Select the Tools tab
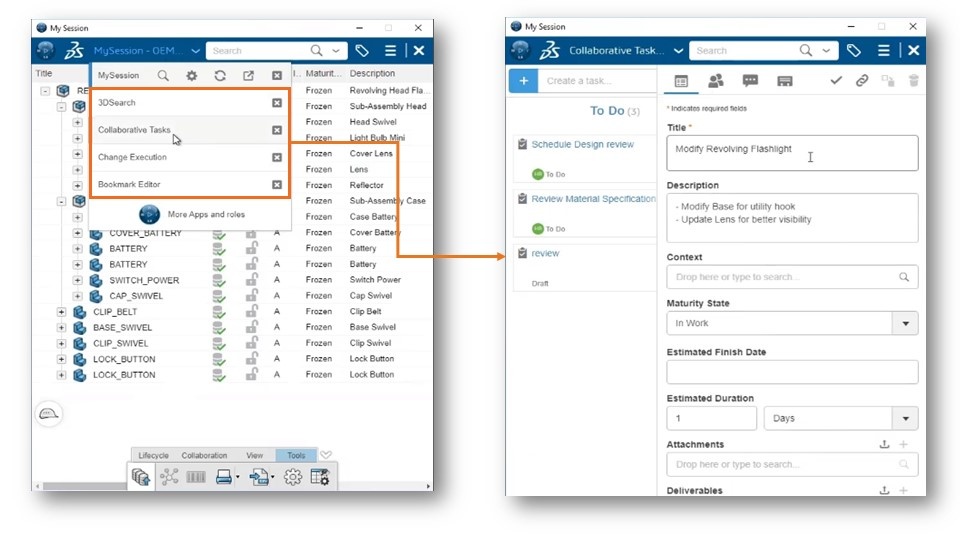 click(x=296, y=456)
